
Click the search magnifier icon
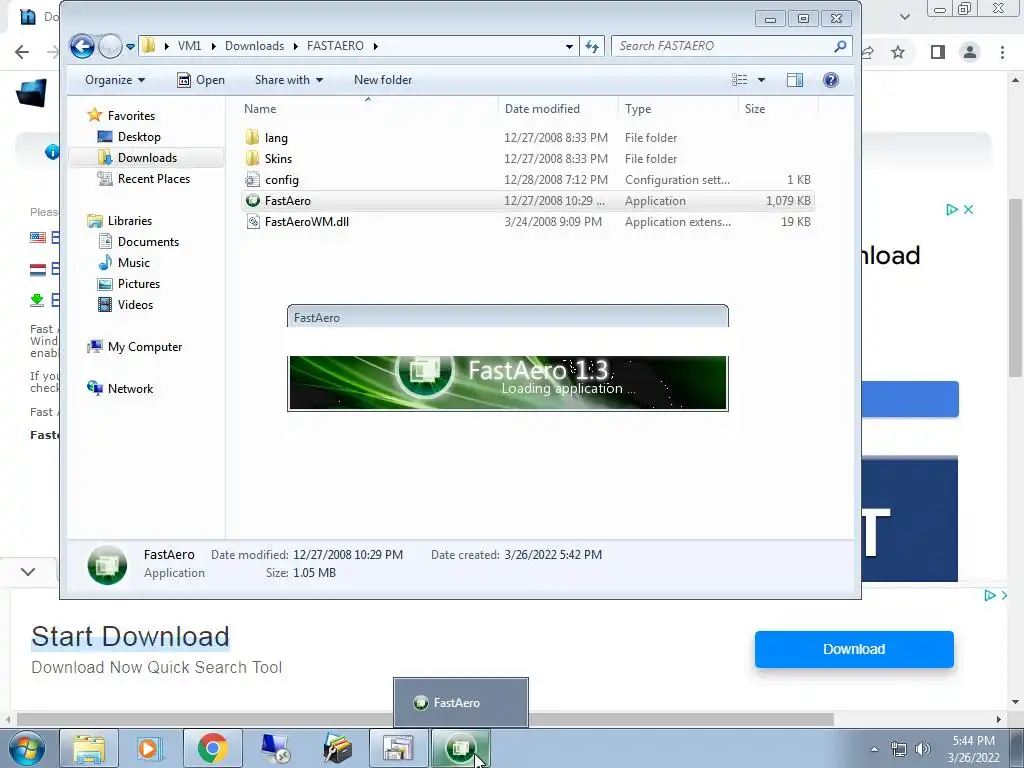click(840, 46)
